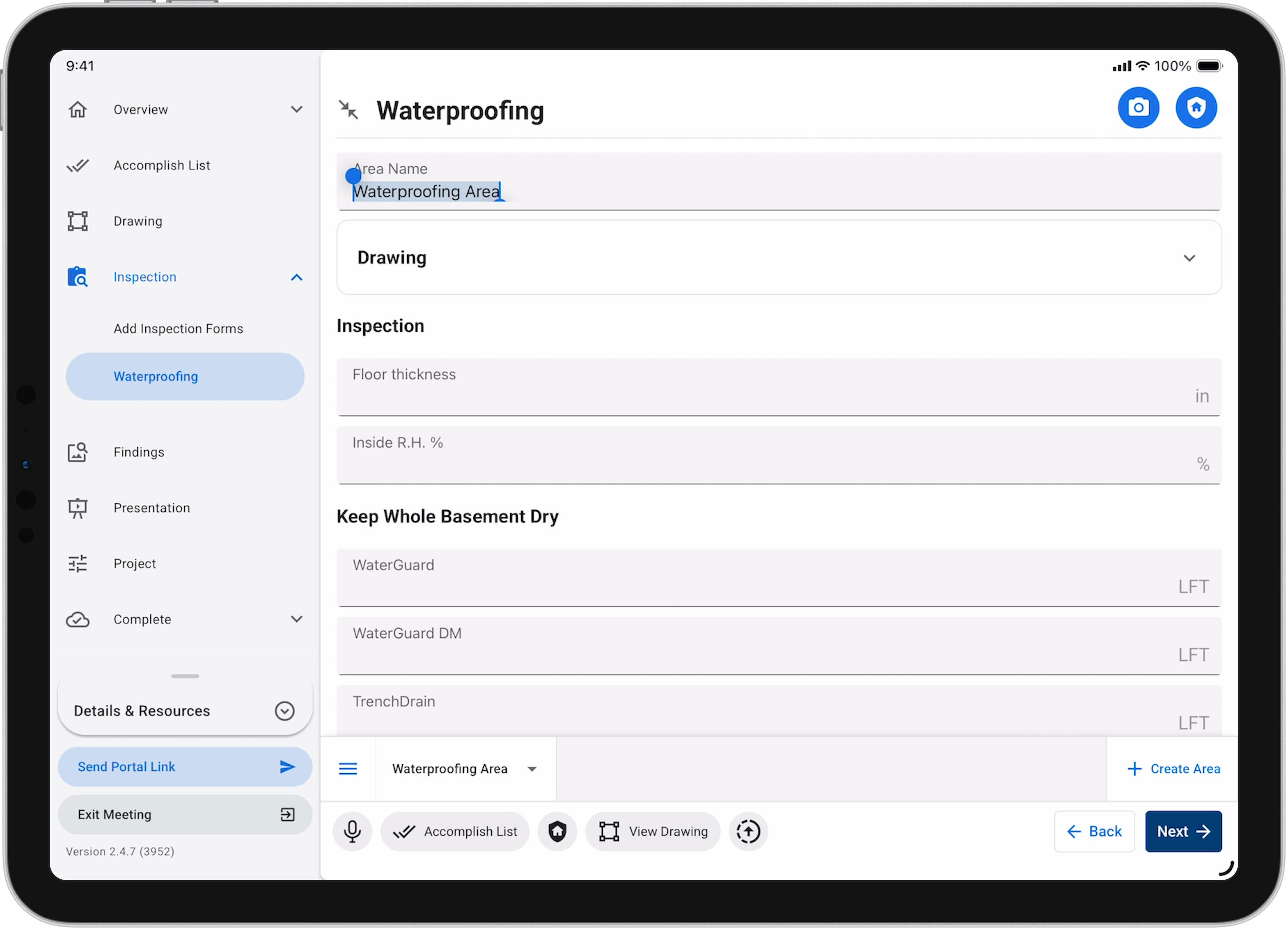This screenshot has height=930, width=1288.
Task: Go to the Presentation sidebar item
Action: tap(151, 507)
